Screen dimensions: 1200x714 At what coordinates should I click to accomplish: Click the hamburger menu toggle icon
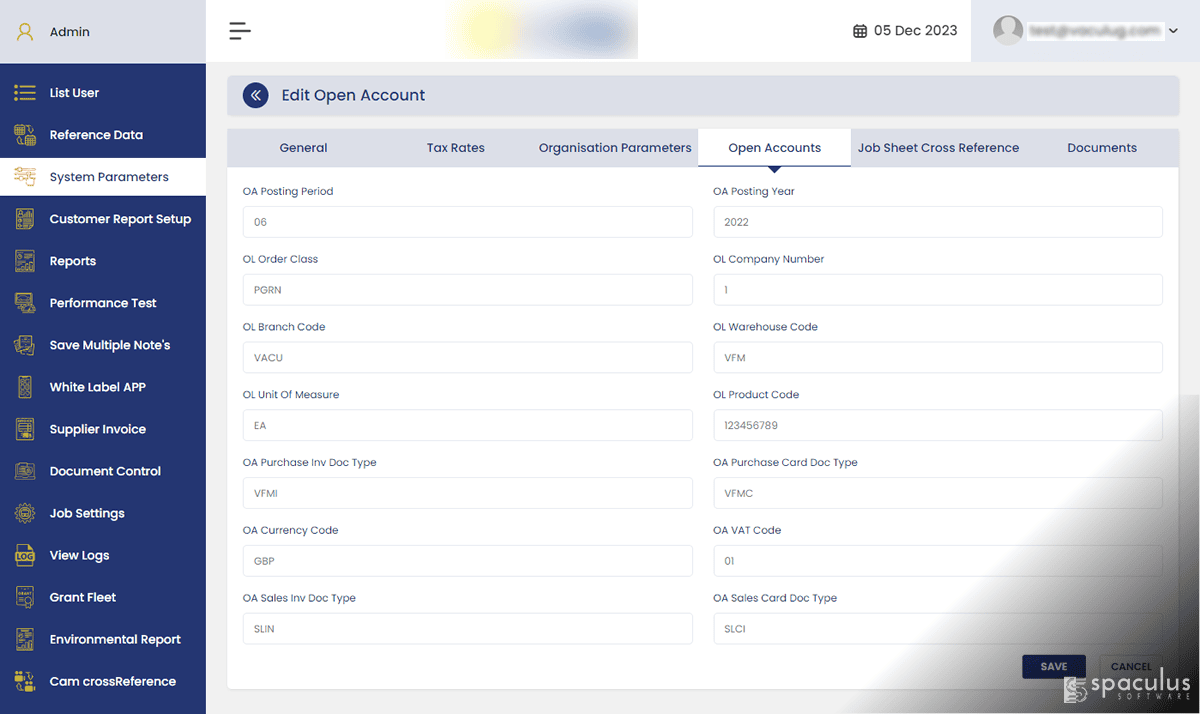point(240,31)
